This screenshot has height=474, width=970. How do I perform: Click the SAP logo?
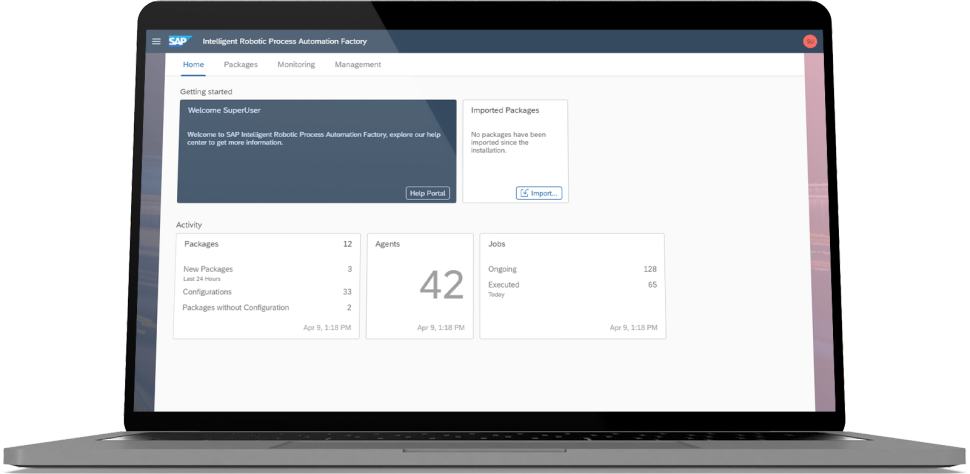tap(180, 41)
